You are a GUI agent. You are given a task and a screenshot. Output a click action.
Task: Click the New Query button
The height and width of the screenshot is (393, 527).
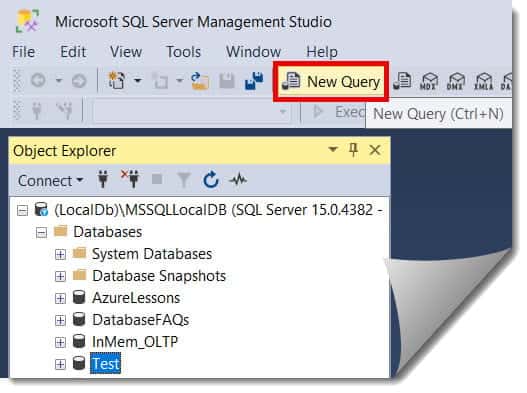[331, 81]
